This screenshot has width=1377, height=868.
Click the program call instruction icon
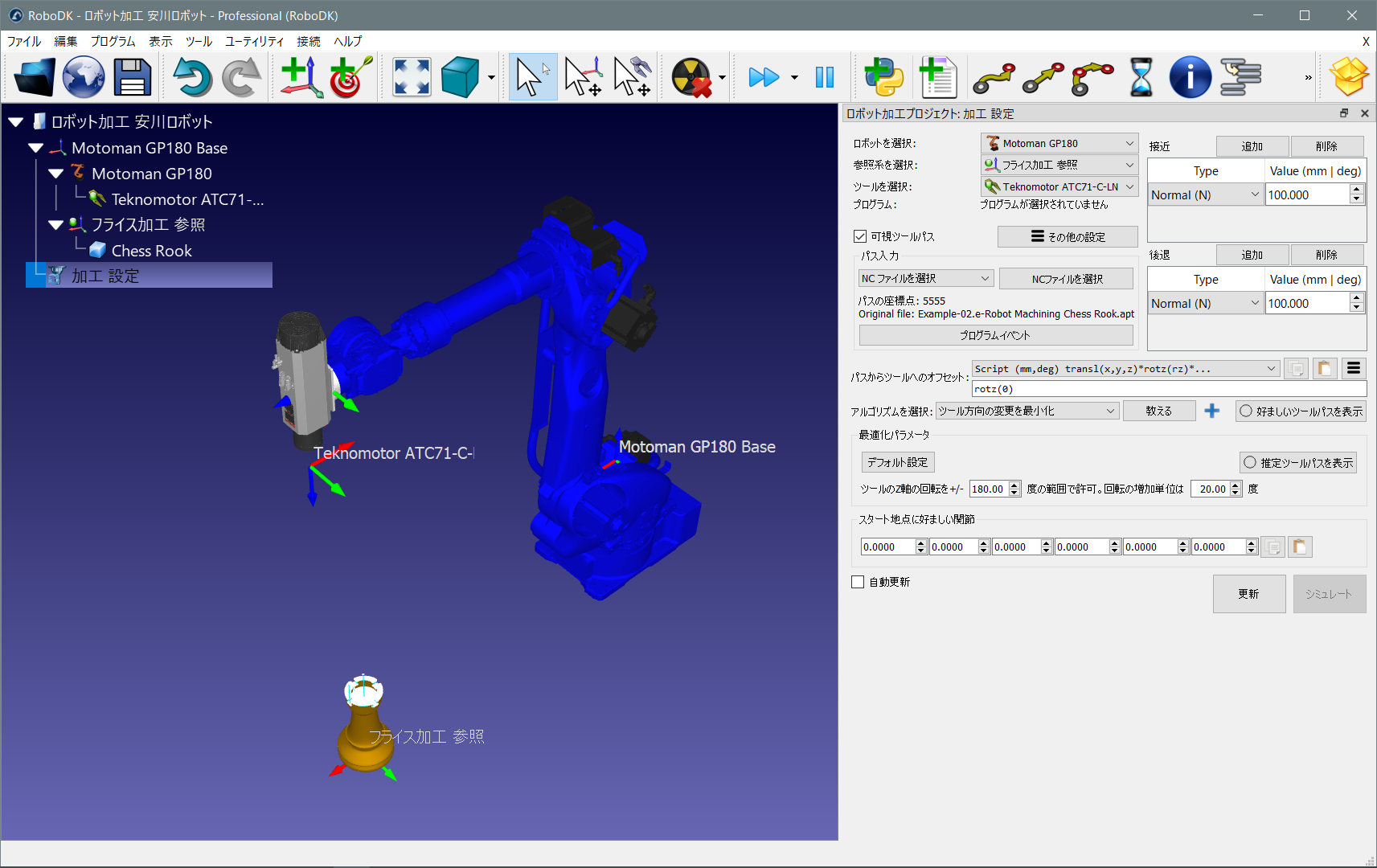tap(1240, 77)
